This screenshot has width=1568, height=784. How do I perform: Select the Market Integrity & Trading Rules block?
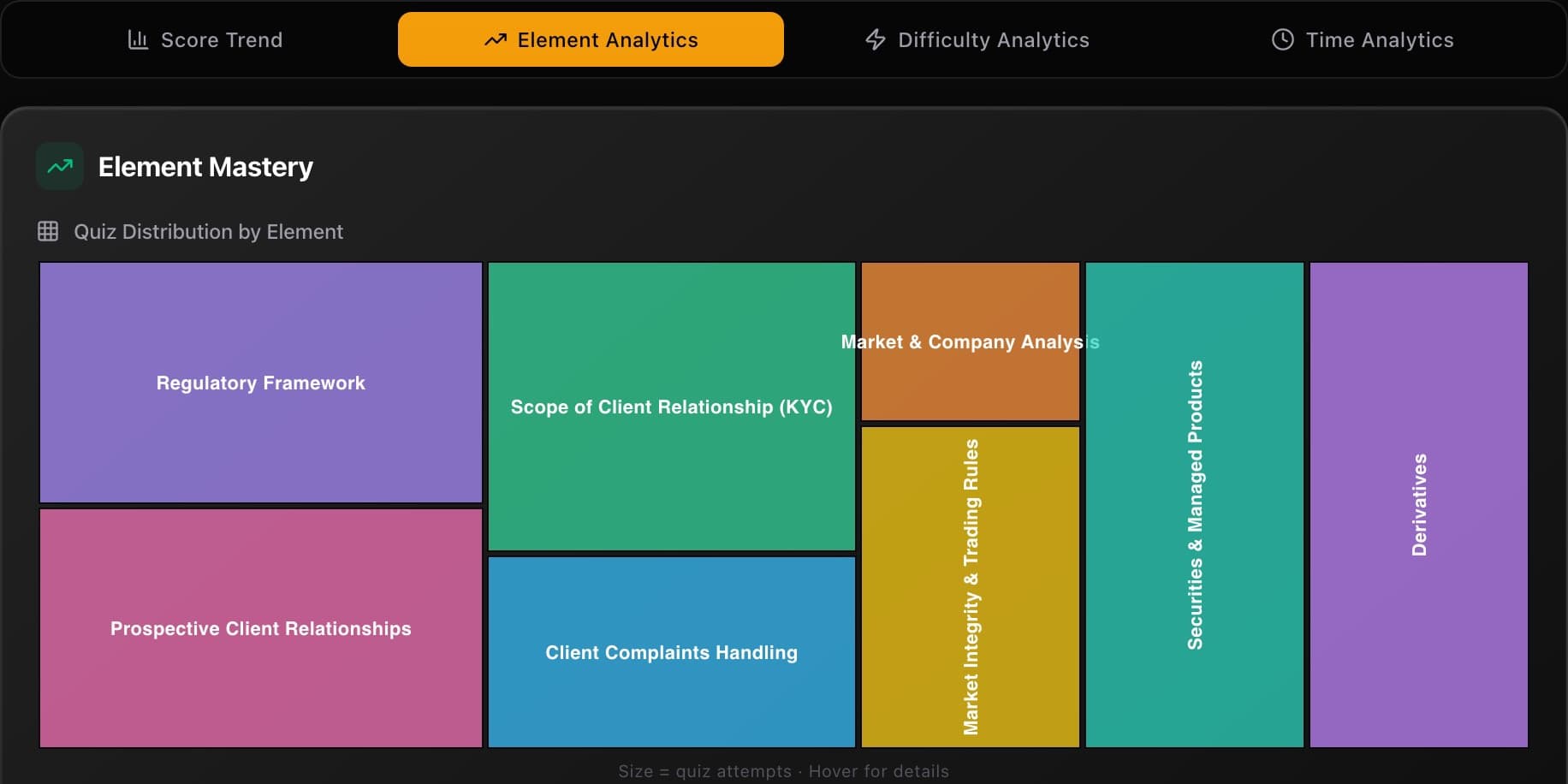pos(970,586)
